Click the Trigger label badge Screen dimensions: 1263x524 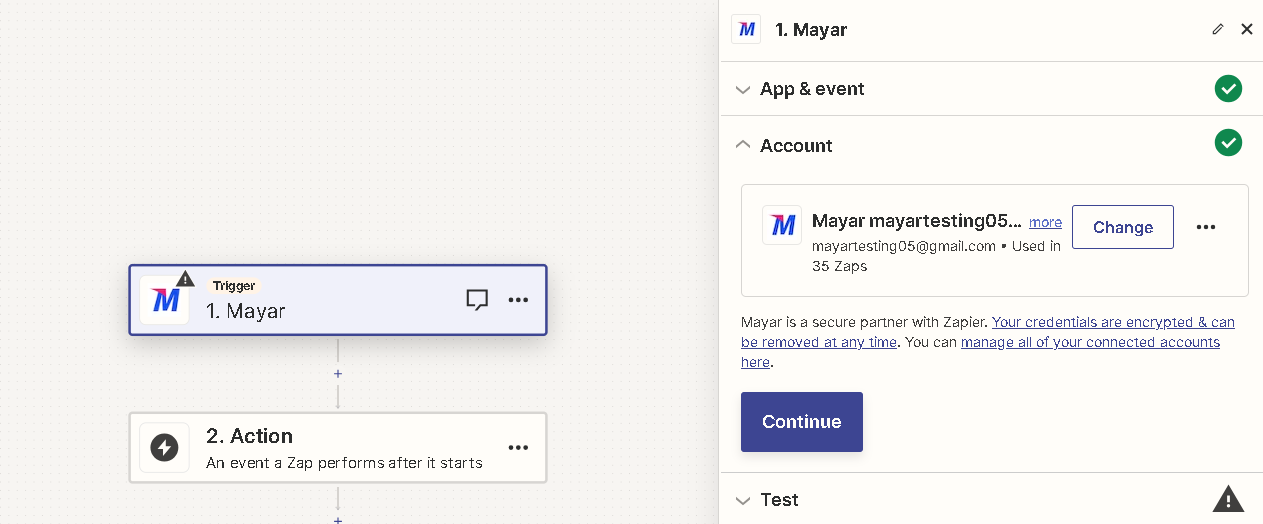[234, 286]
